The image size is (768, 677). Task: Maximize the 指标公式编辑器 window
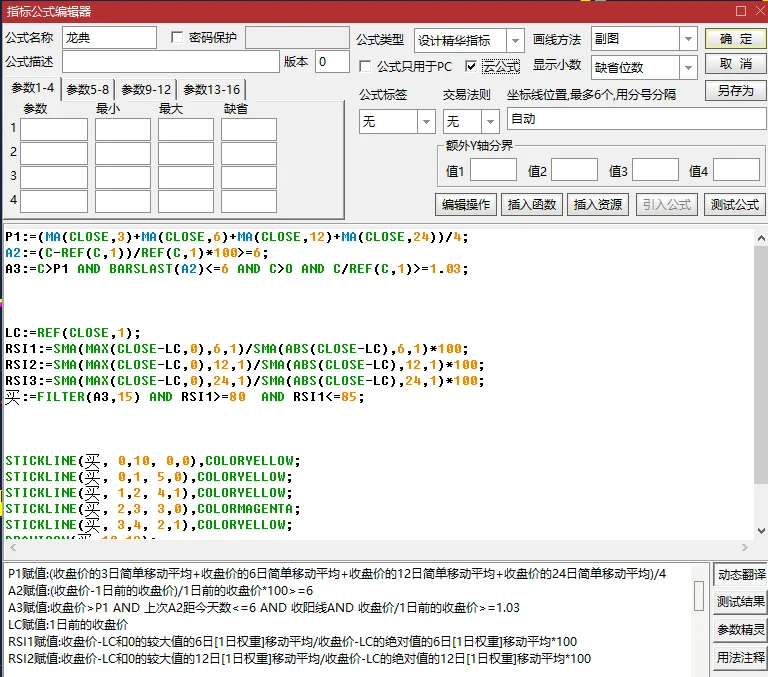point(741,10)
